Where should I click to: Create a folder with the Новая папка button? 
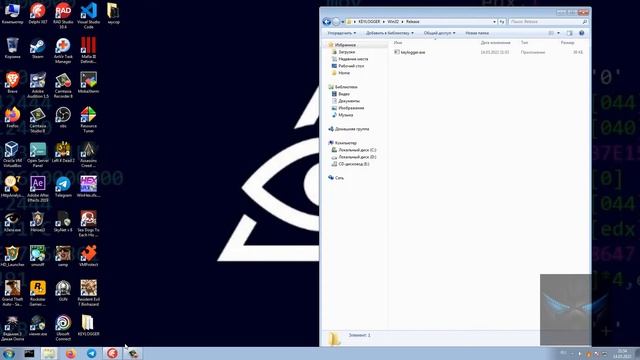tap(477, 33)
